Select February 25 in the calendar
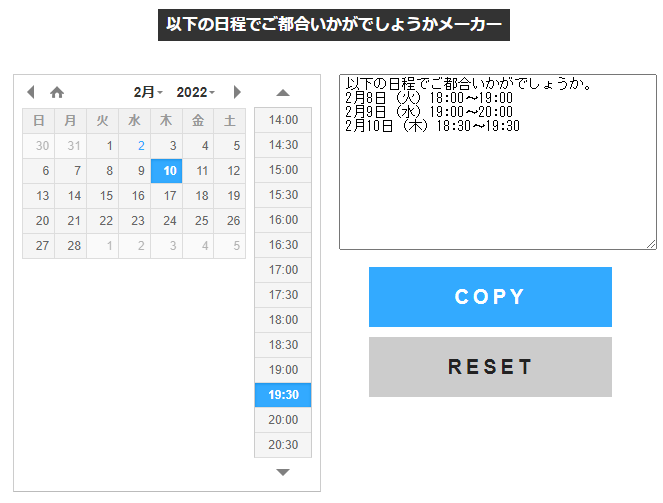Image resolution: width=663 pixels, height=503 pixels. tap(198, 221)
